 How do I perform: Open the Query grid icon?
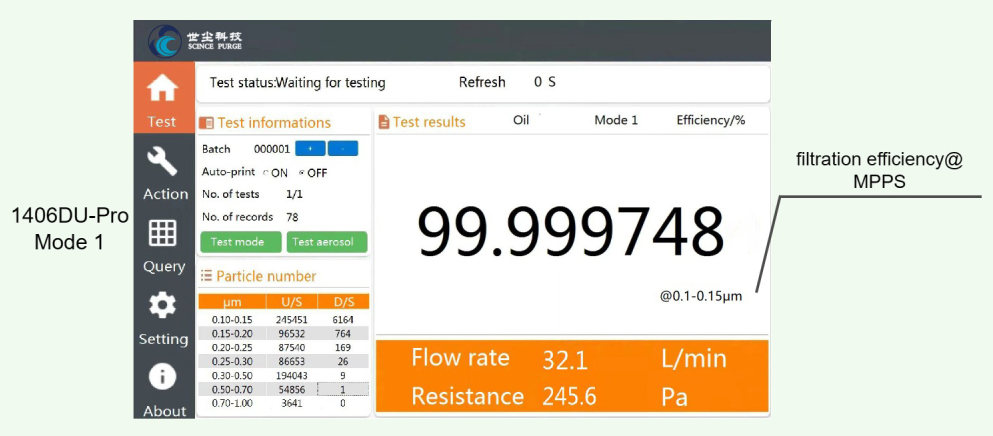(x=162, y=234)
